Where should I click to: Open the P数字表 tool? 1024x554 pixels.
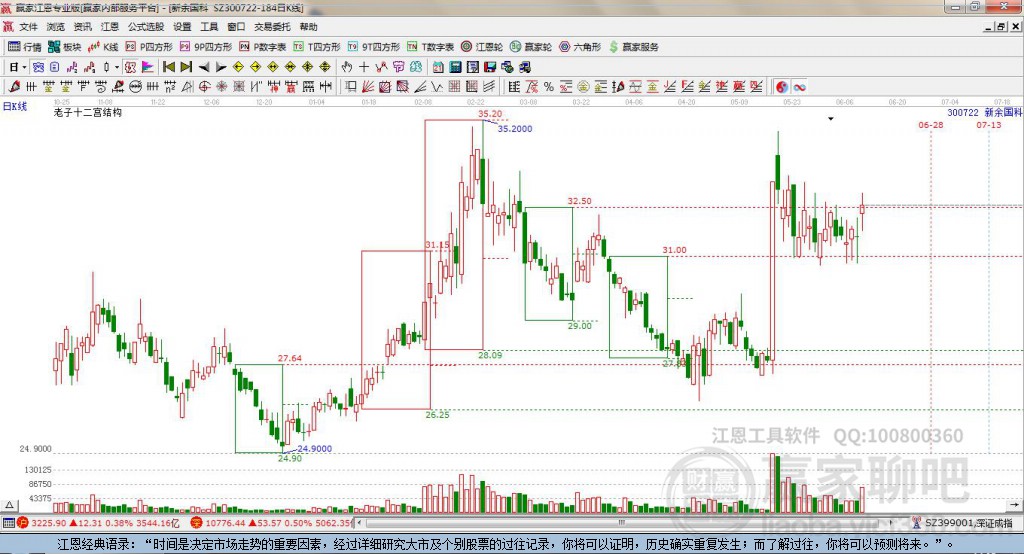[263, 47]
